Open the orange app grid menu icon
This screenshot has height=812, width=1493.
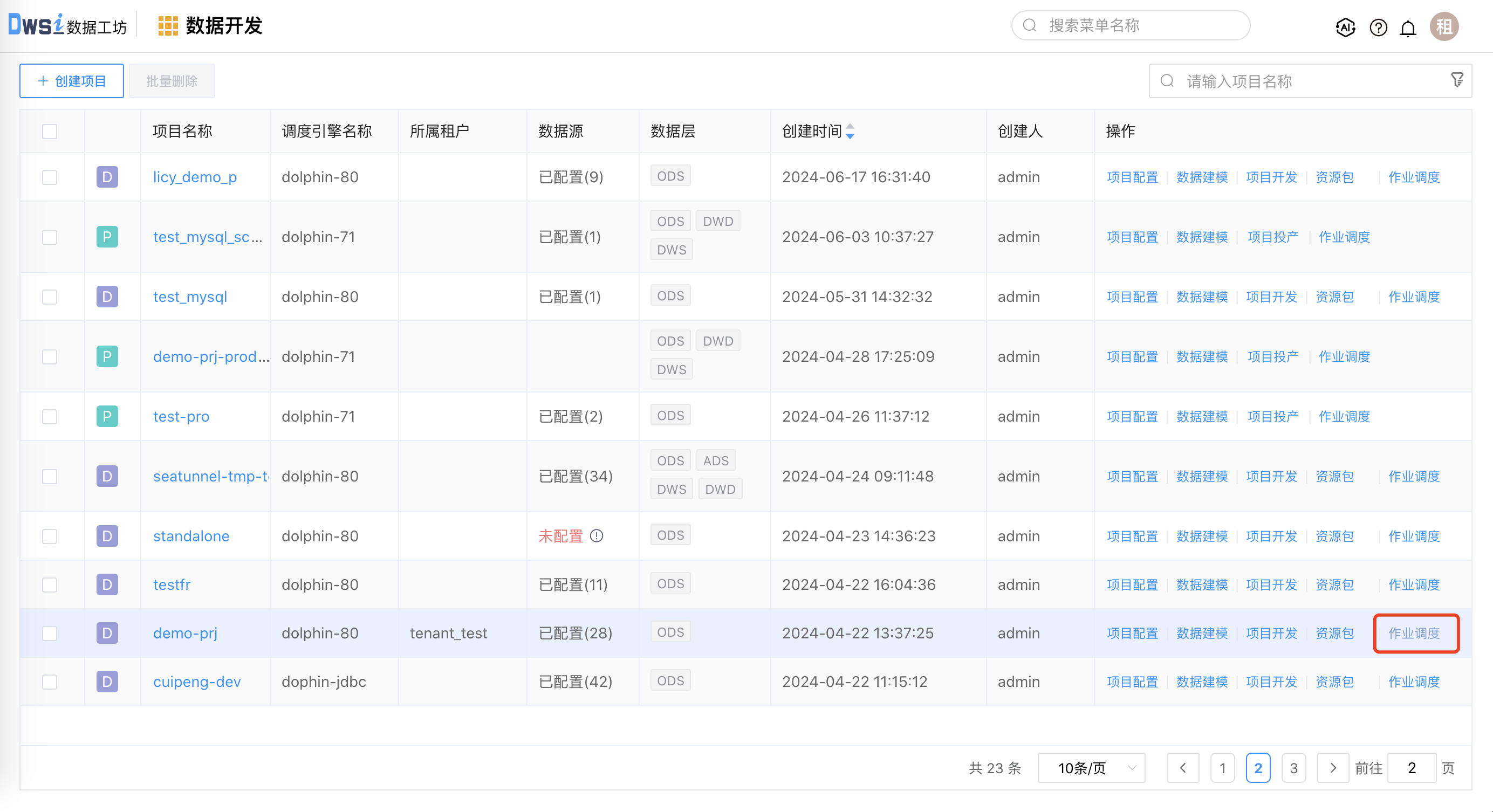168,26
